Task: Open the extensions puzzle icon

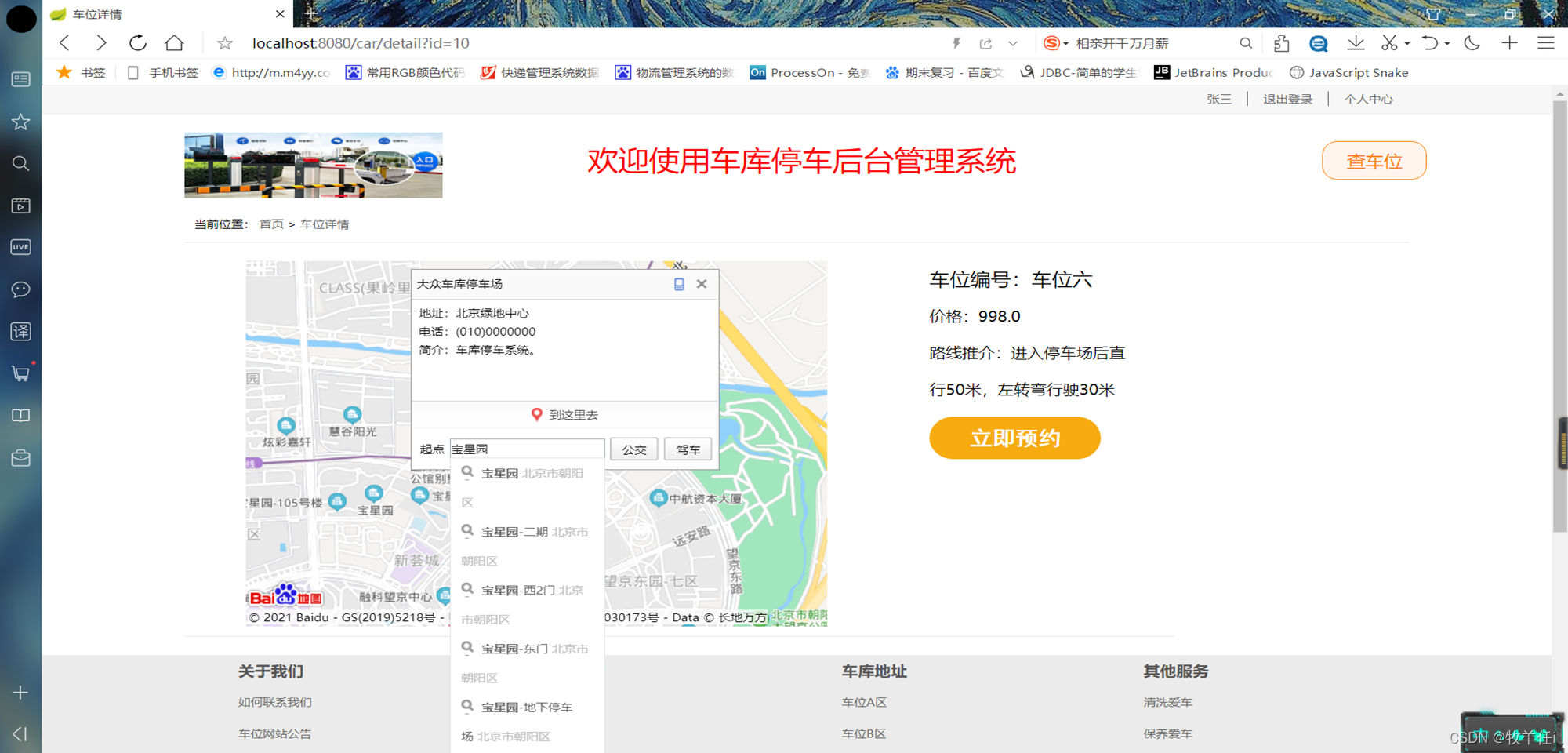Action: 1282,43
